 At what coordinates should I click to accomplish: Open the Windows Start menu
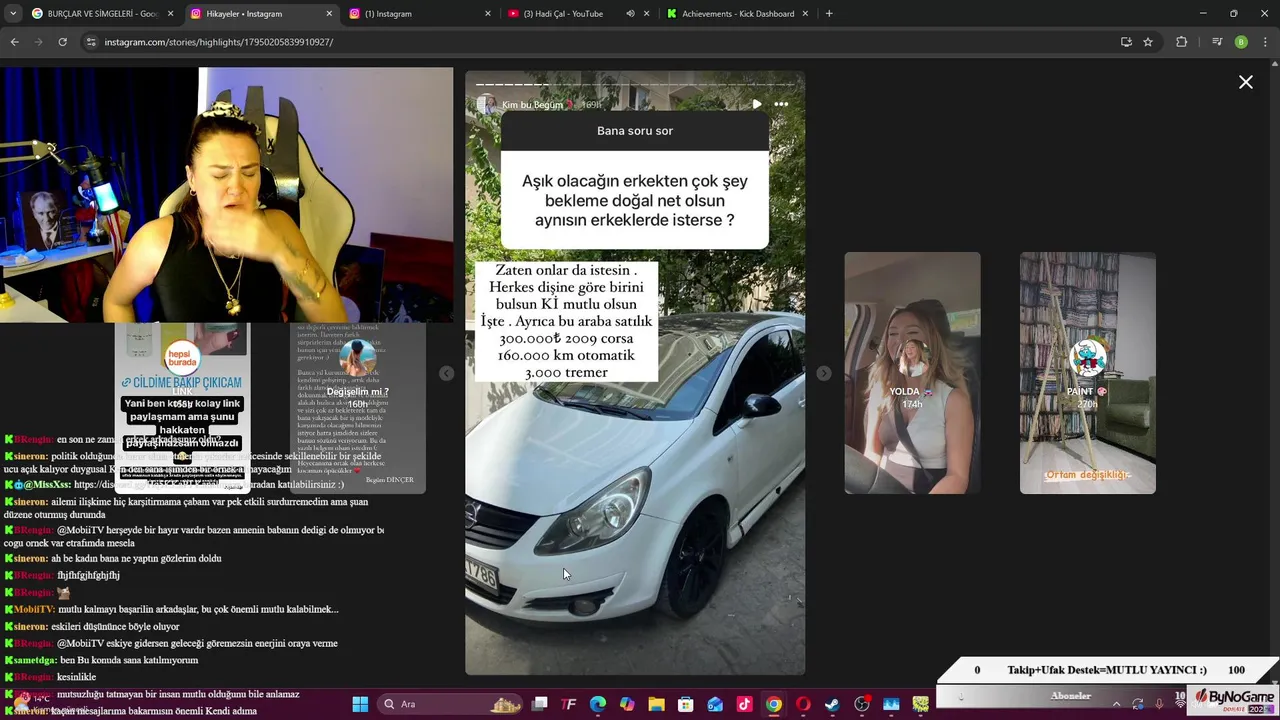click(x=360, y=704)
